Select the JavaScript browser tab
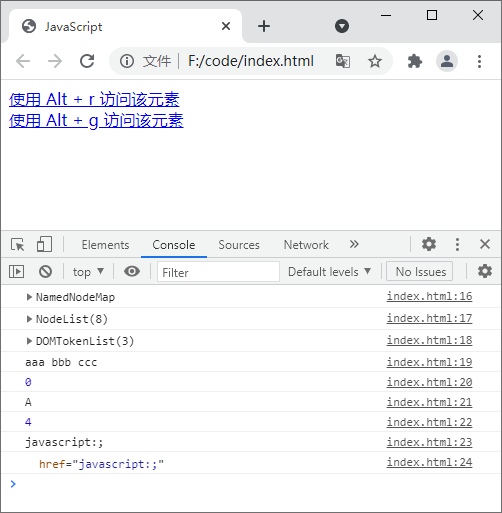Viewport: 502px width, 513px height. click(125, 26)
